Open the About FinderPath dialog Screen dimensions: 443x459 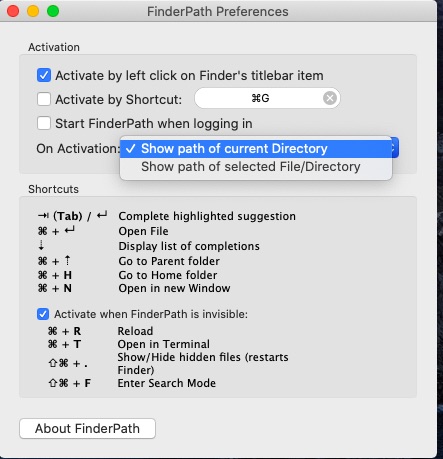pos(87,429)
